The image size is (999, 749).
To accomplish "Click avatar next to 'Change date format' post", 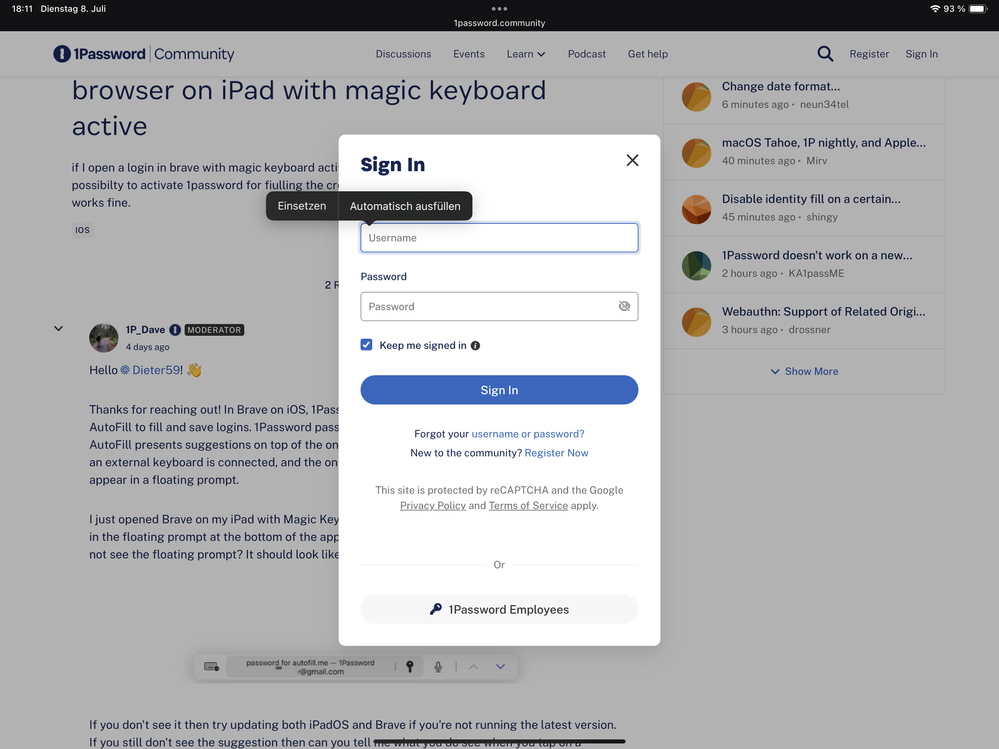I will (696, 96).
